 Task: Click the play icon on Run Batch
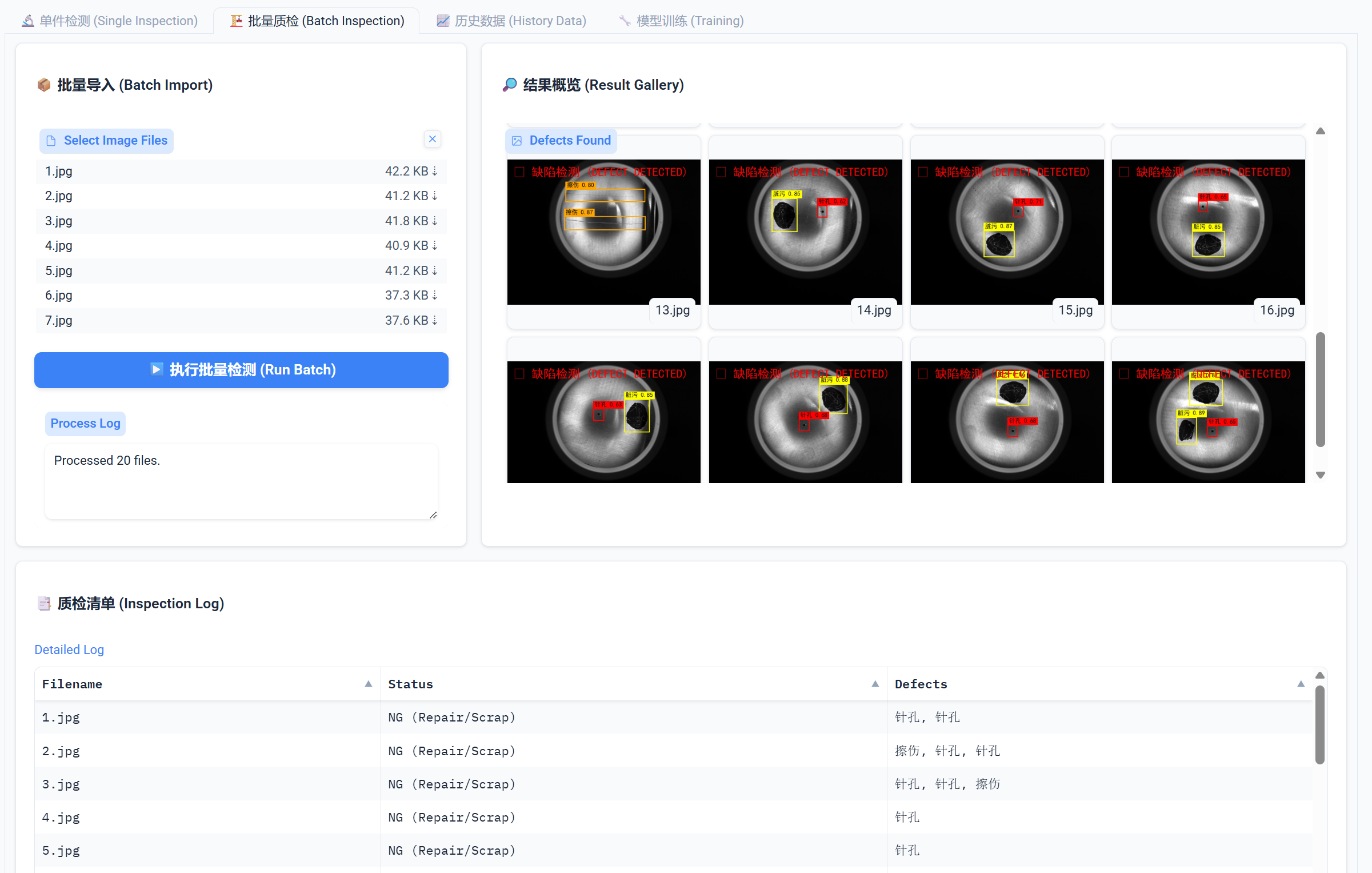point(156,369)
